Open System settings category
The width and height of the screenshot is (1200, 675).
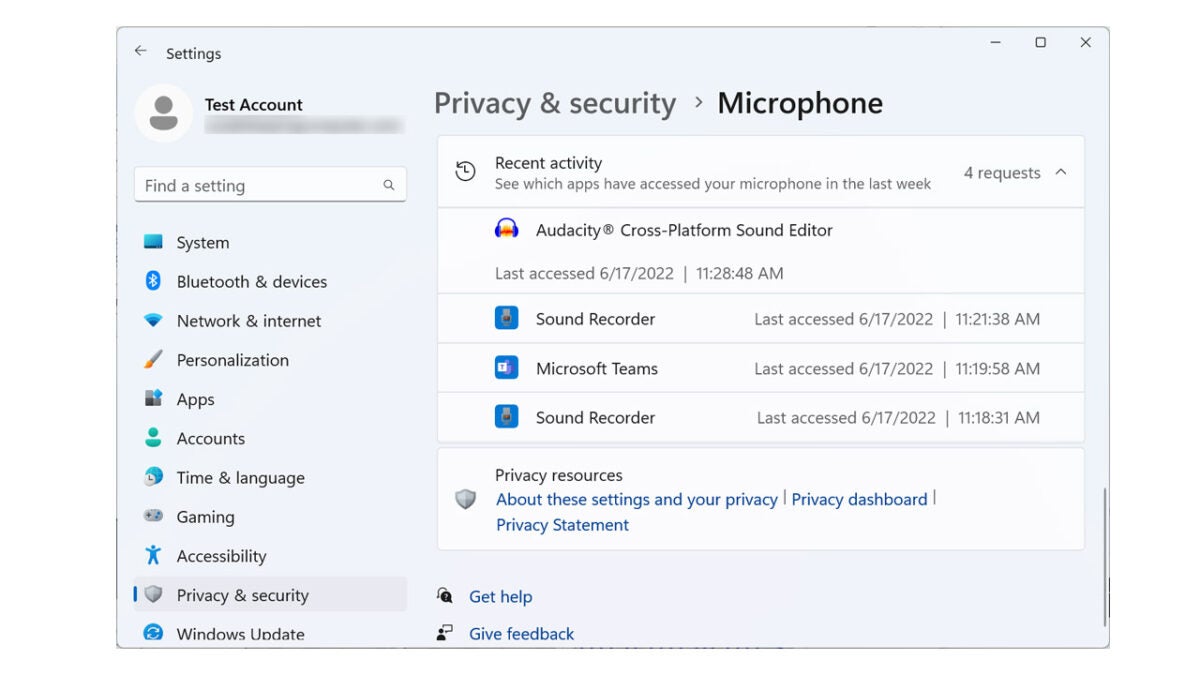[x=270, y=242]
